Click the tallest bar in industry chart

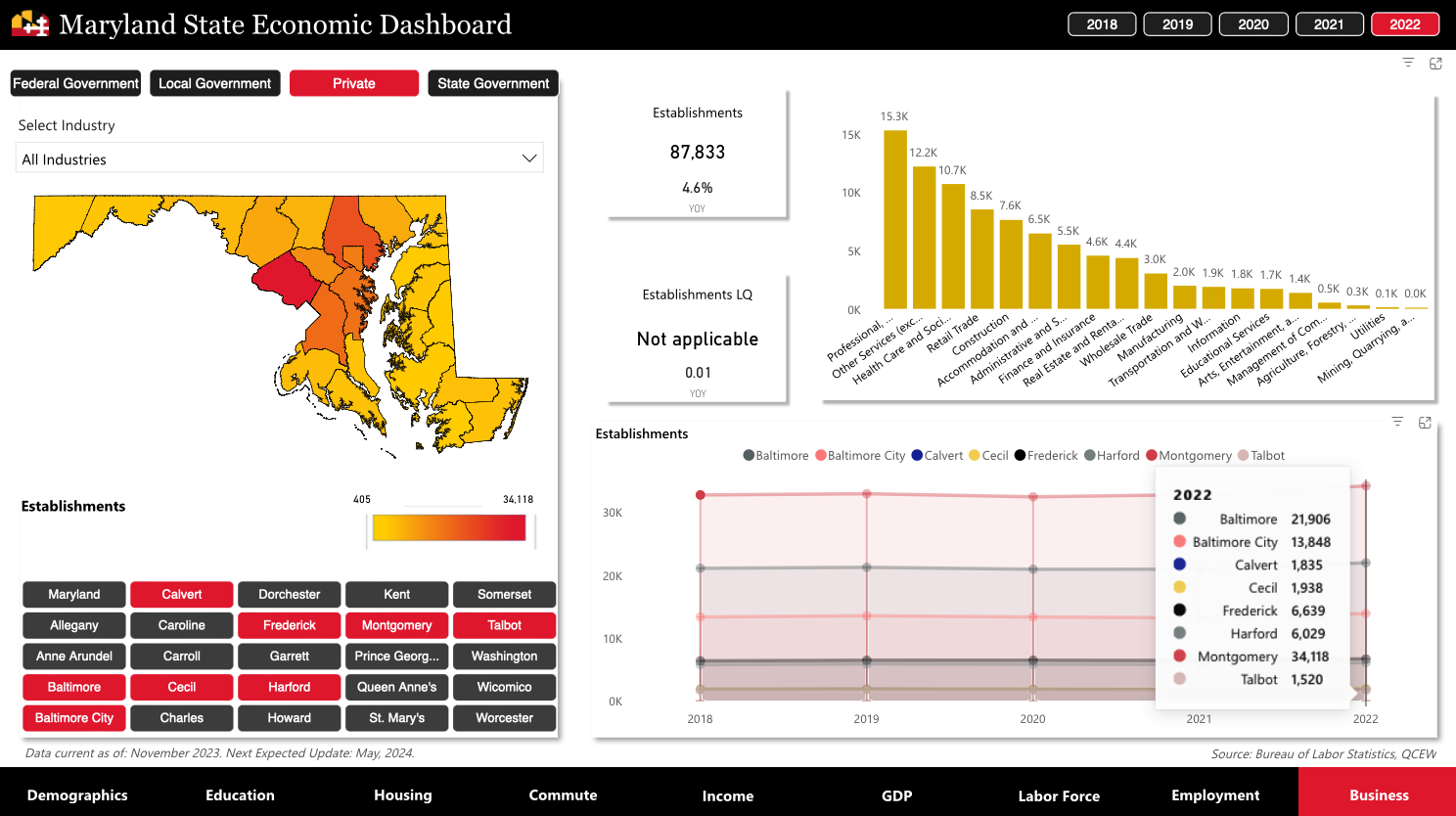894,220
